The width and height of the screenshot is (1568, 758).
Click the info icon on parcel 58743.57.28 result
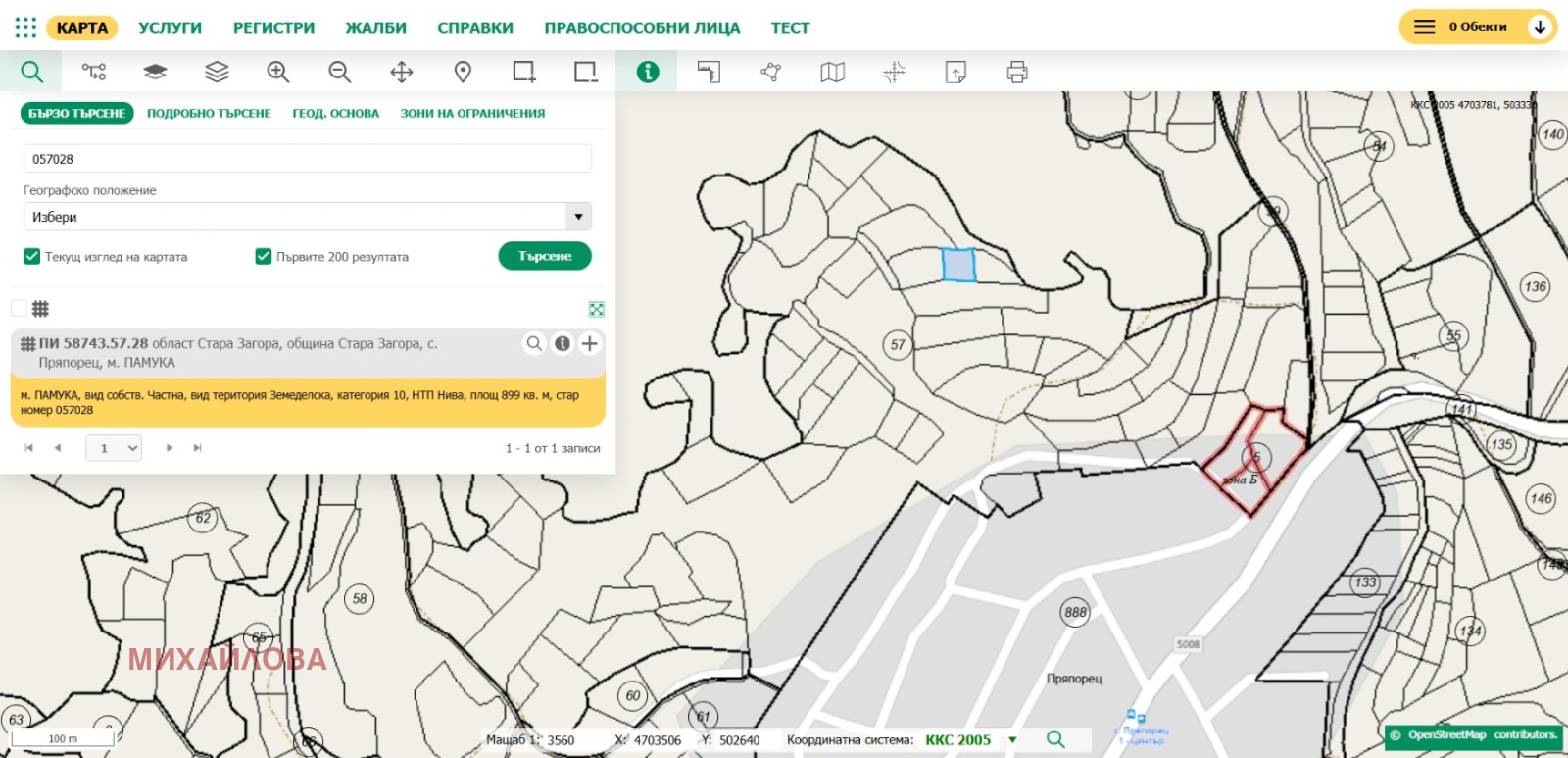click(x=563, y=343)
